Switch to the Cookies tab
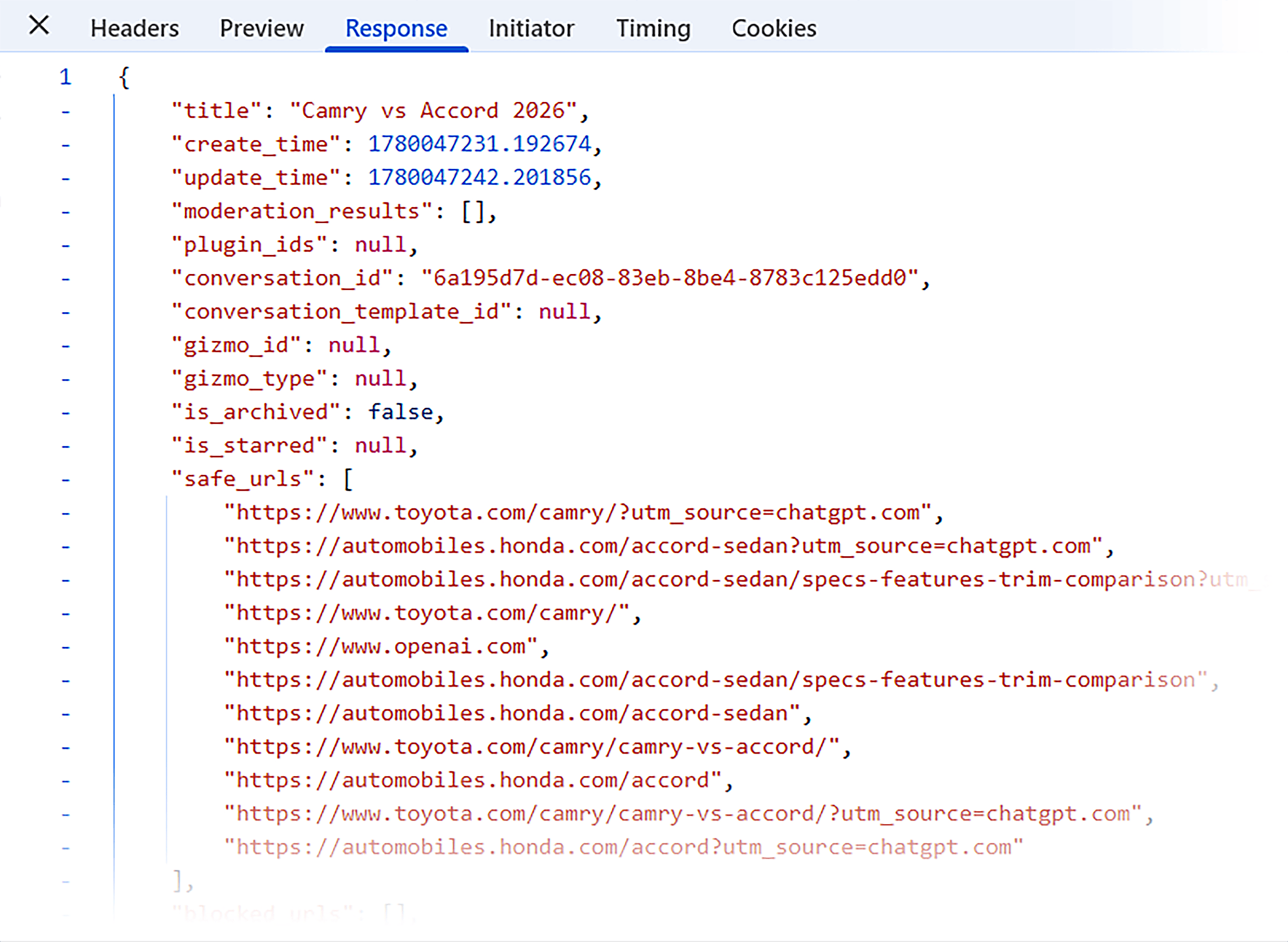 tap(774, 28)
